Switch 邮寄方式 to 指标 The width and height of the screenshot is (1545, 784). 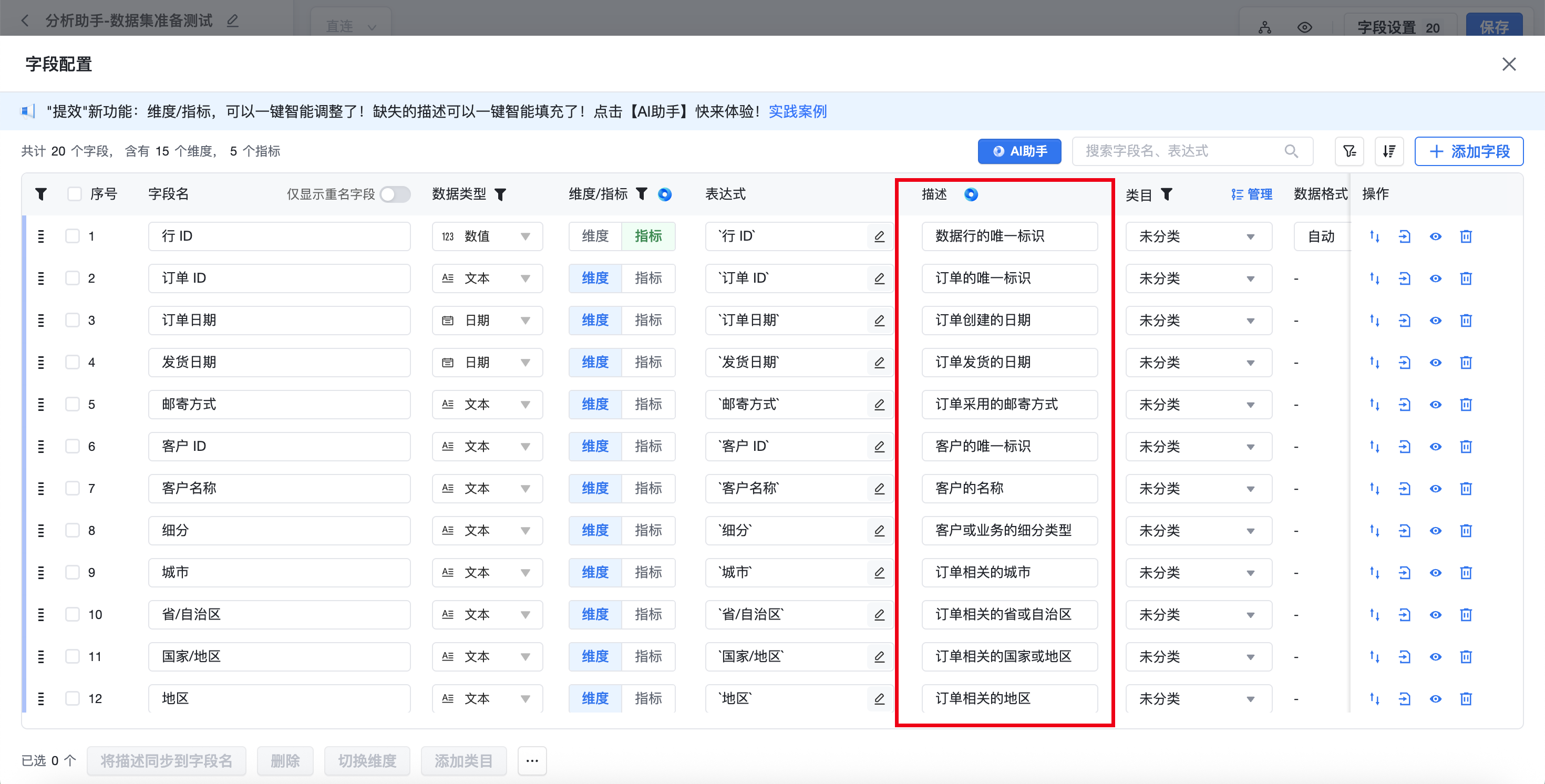pos(648,404)
